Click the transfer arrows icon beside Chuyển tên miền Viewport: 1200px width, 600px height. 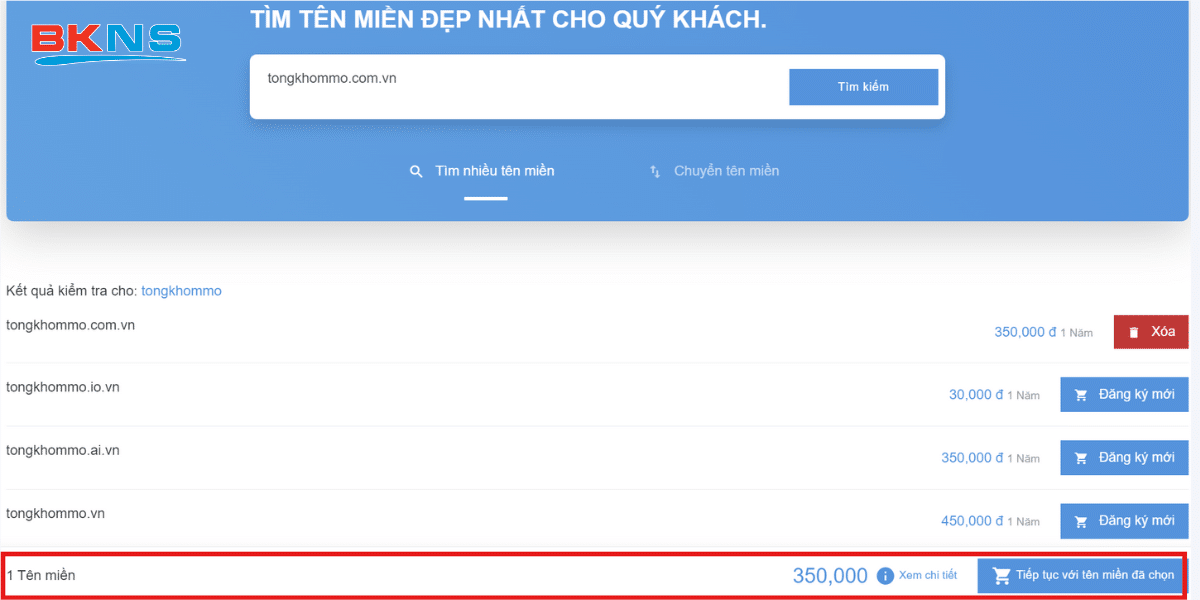(x=655, y=171)
